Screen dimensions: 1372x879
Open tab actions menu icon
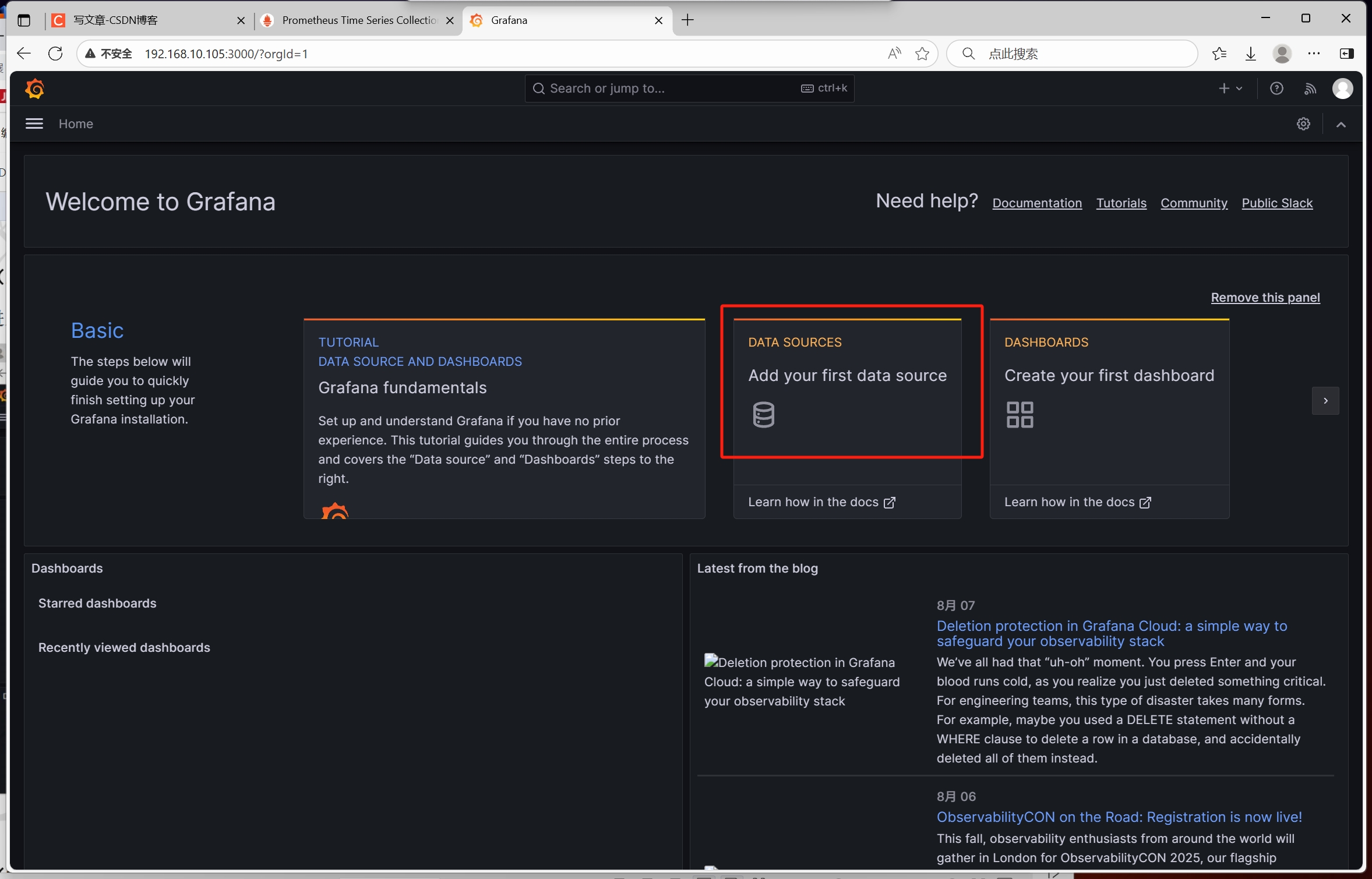click(x=24, y=20)
